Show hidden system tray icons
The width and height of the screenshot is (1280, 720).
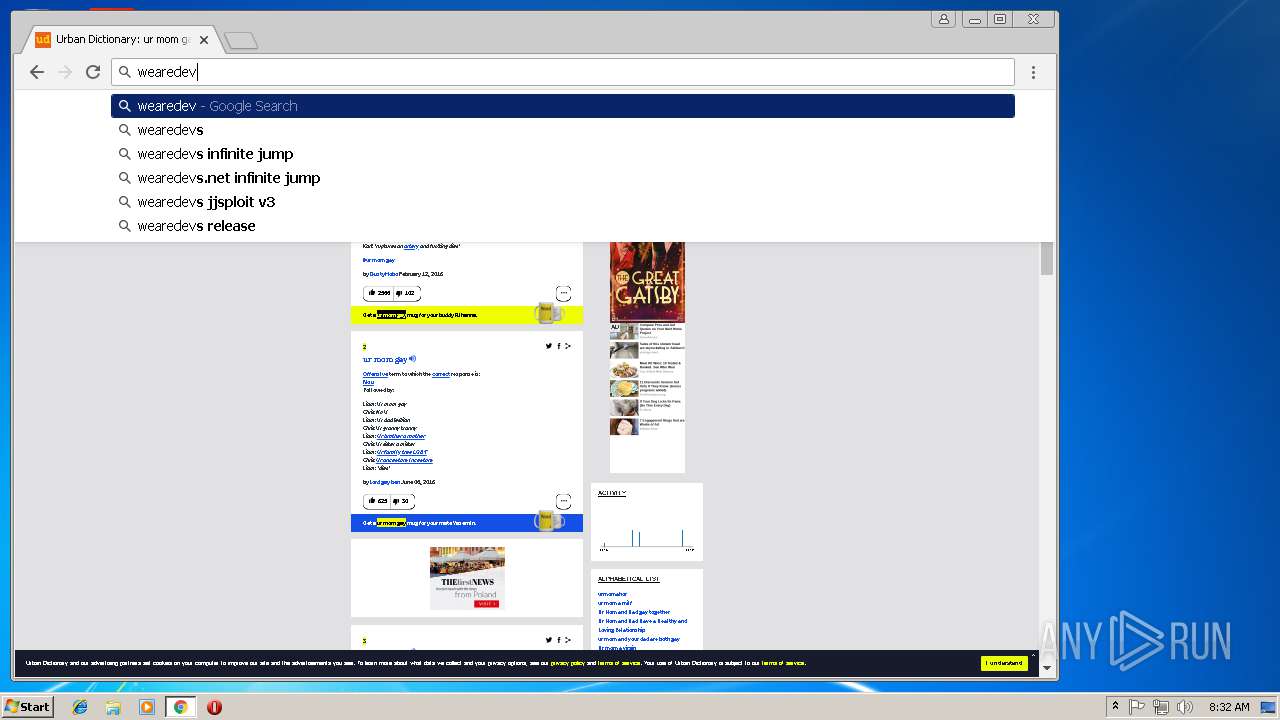coord(1116,707)
